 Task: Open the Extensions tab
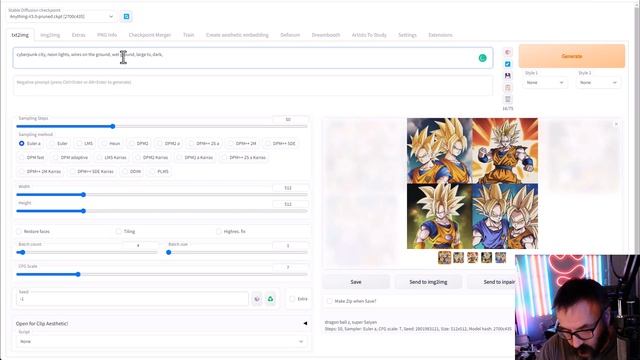click(440, 35)
